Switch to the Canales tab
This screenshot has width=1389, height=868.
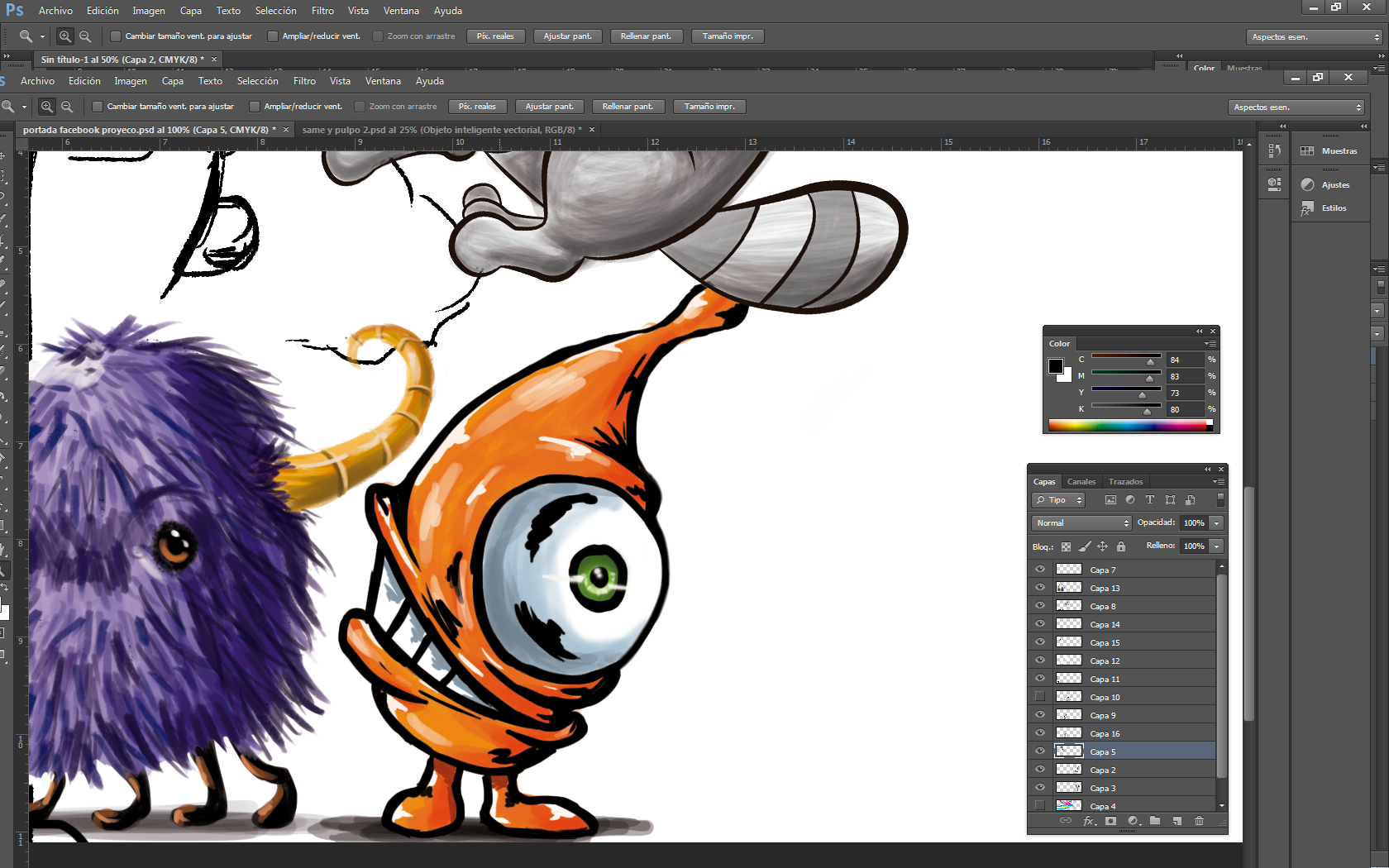coord(1081,482)
